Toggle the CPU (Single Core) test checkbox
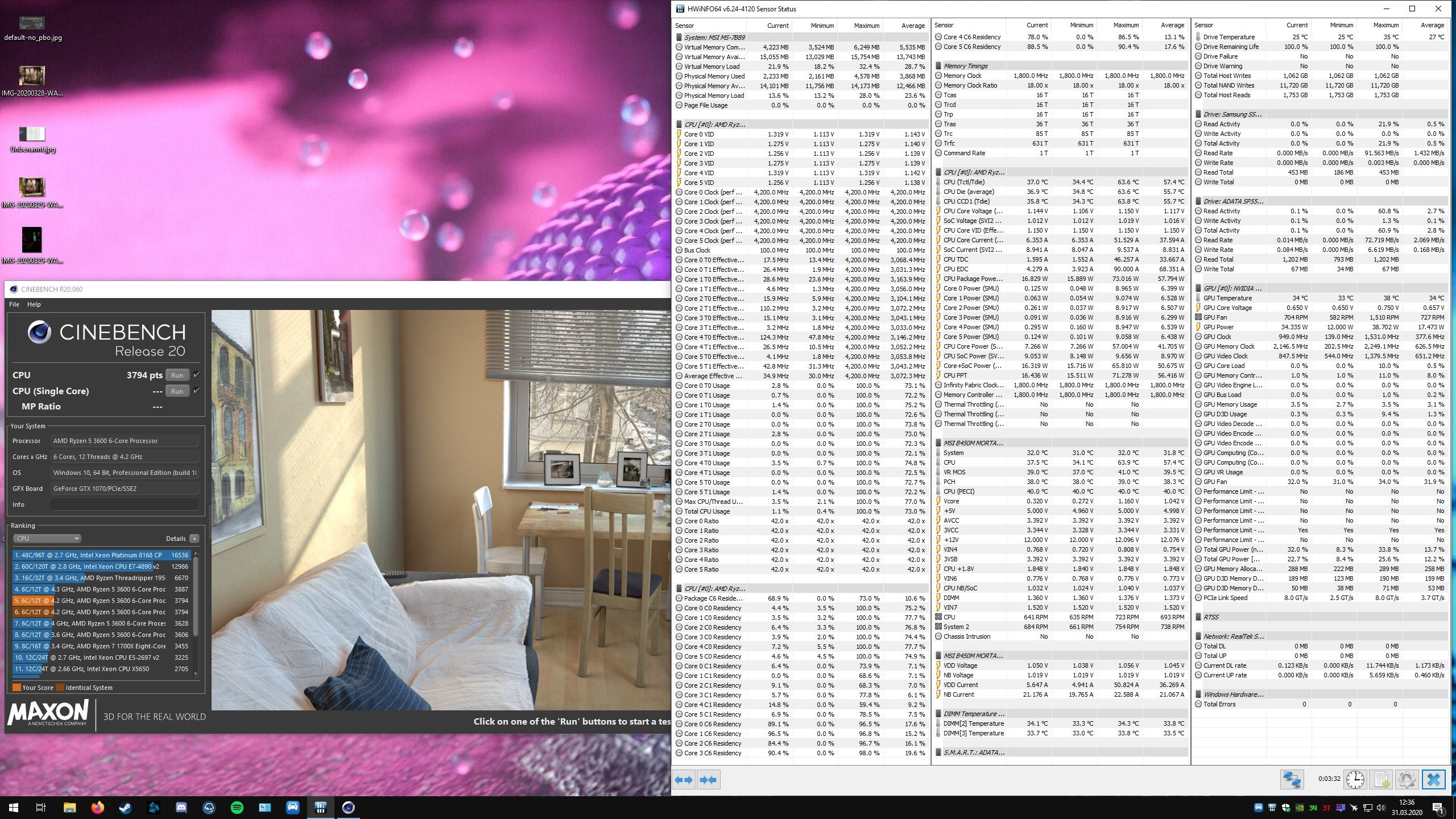This screenshot has width=1456, height=819. tap(197, 391)
